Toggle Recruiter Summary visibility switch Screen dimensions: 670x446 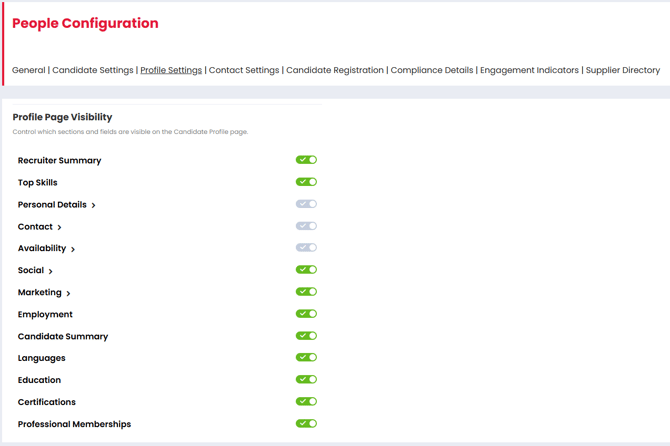click(306, 160)
